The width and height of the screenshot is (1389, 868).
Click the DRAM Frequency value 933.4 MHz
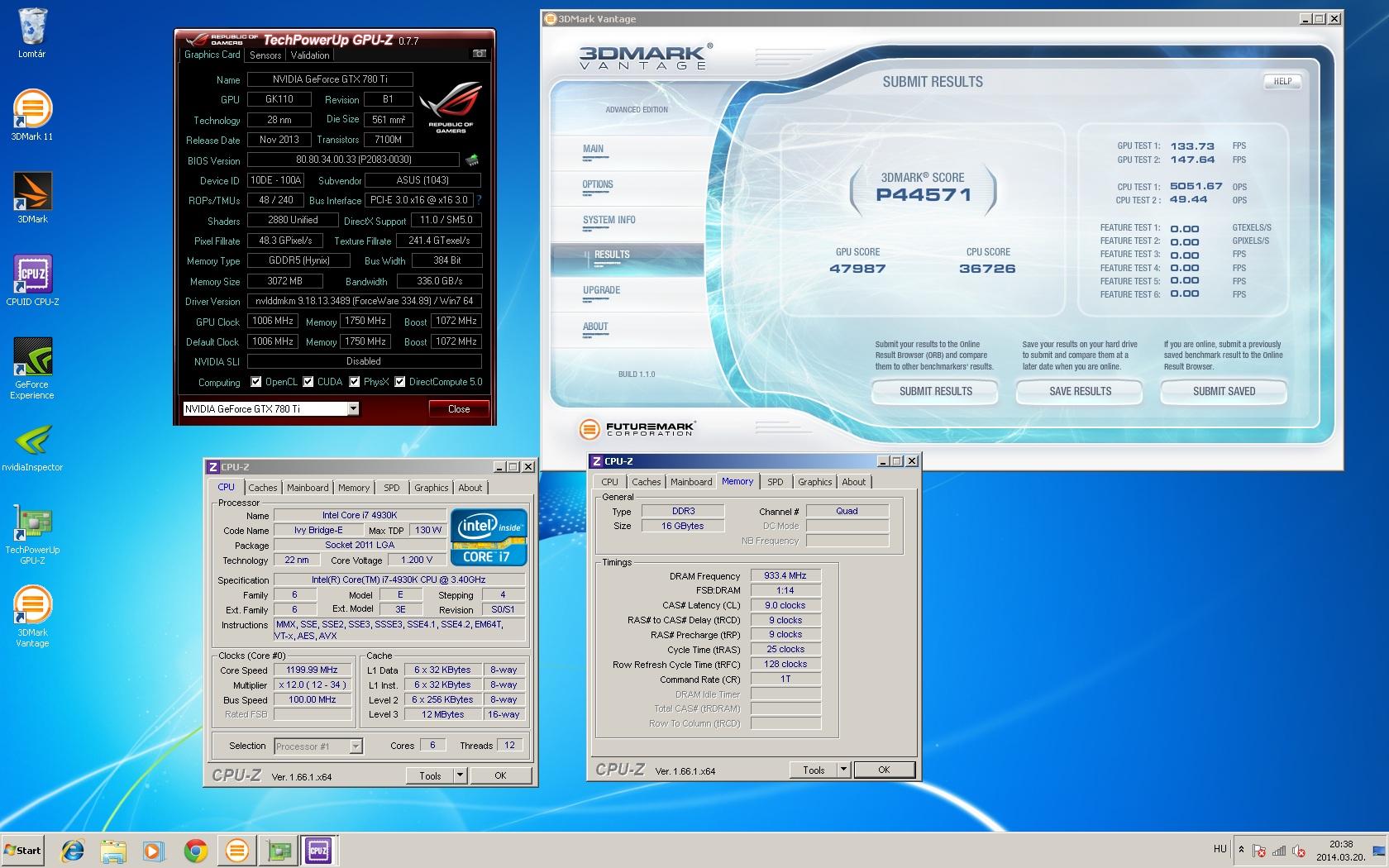[785, 575]
